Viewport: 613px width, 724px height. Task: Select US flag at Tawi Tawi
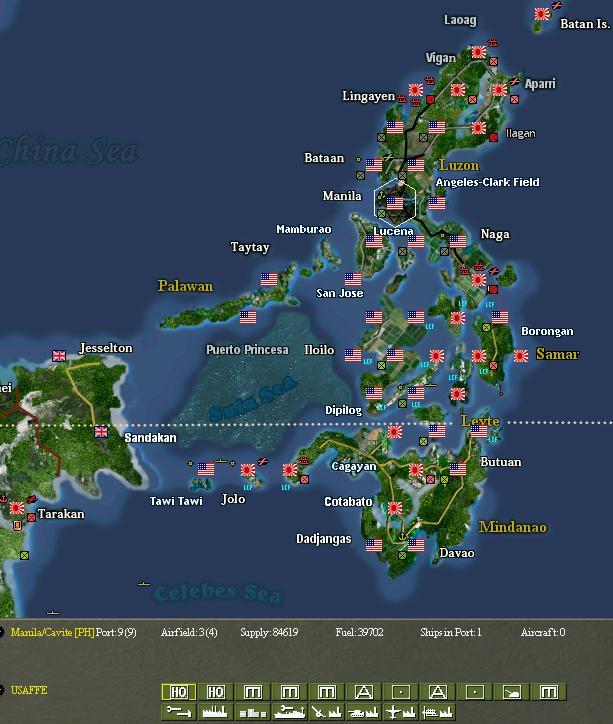pos(206,470)
